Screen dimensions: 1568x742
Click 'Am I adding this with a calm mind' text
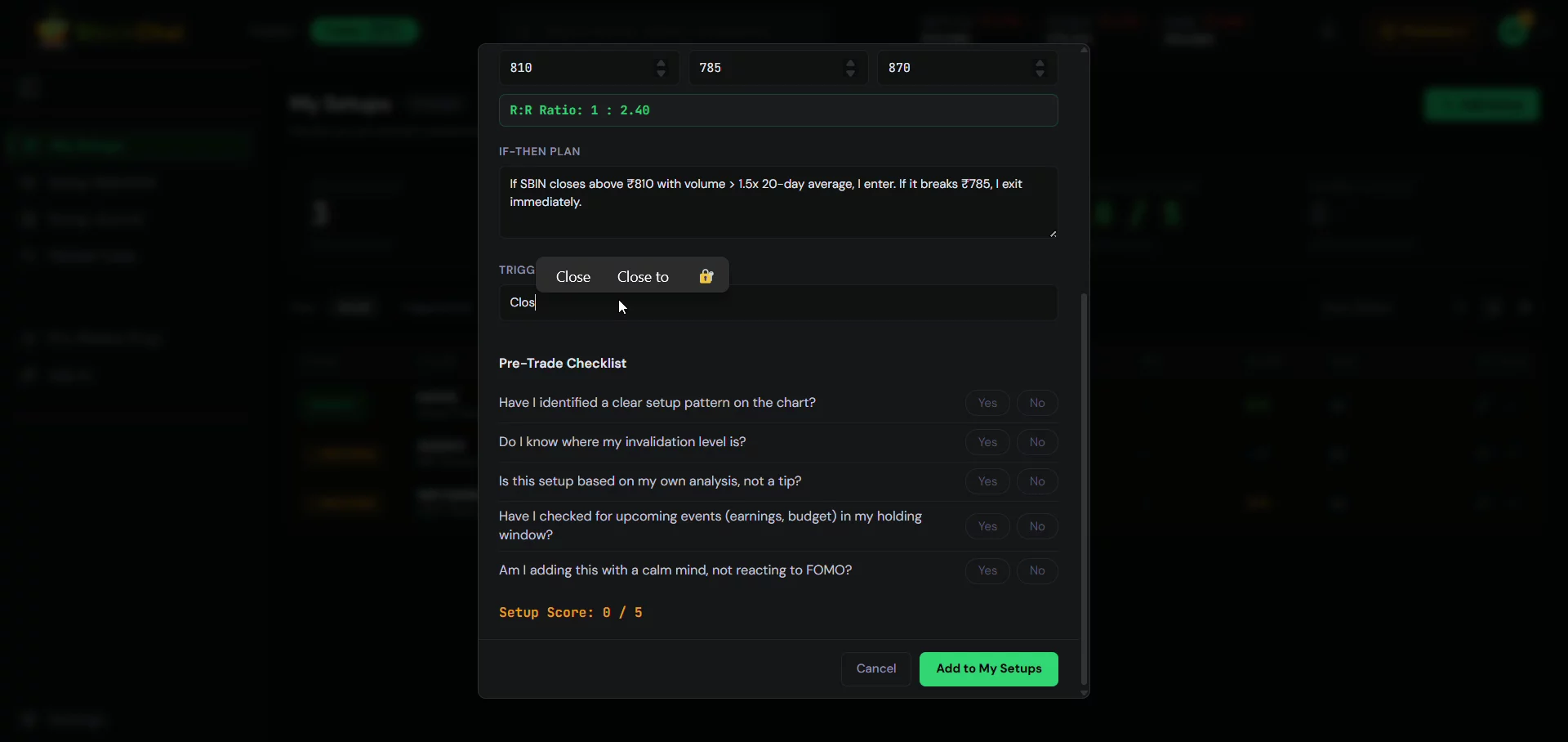click(675, 570)
